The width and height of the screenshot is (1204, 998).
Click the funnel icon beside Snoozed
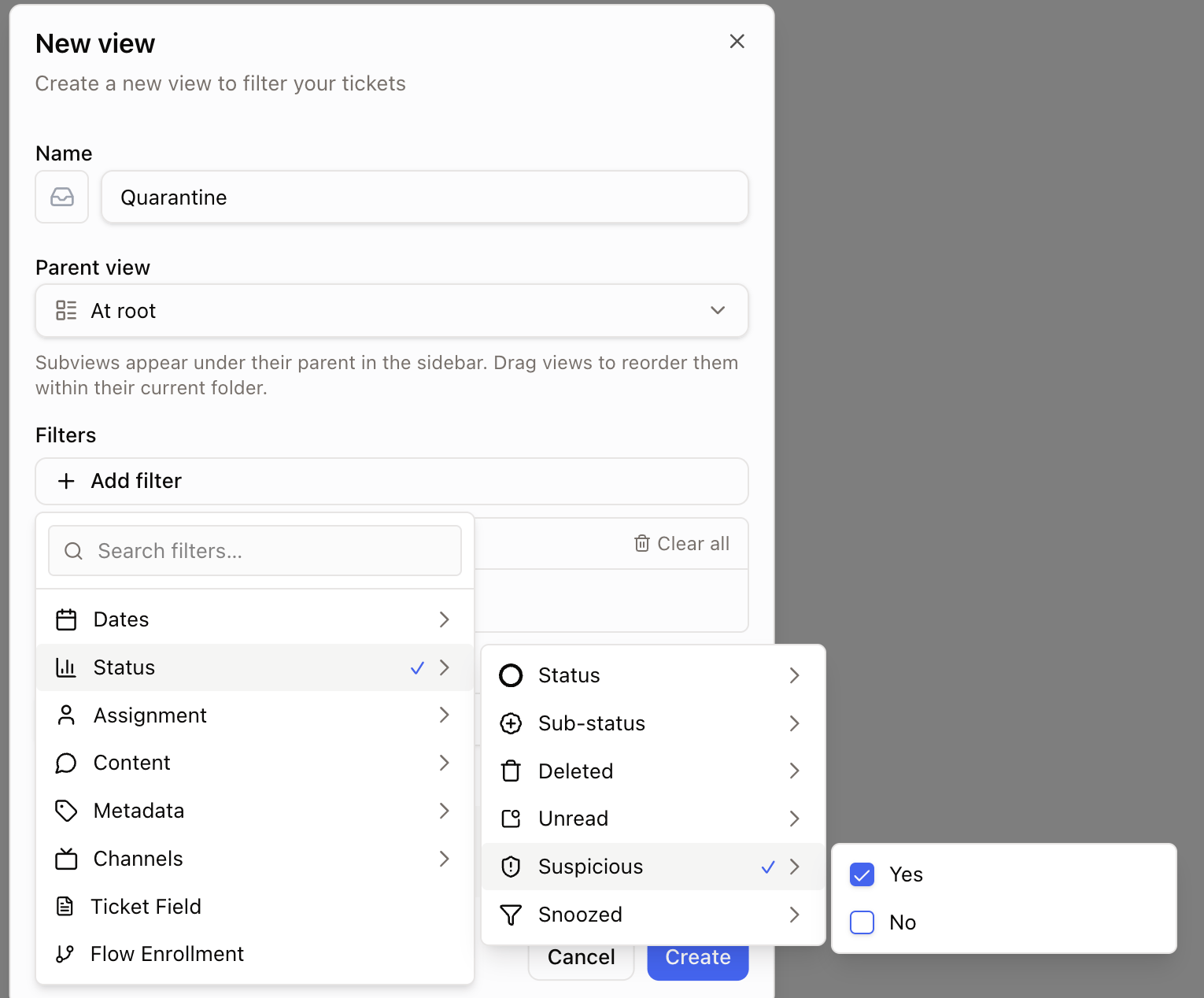[x=511, y=915]
